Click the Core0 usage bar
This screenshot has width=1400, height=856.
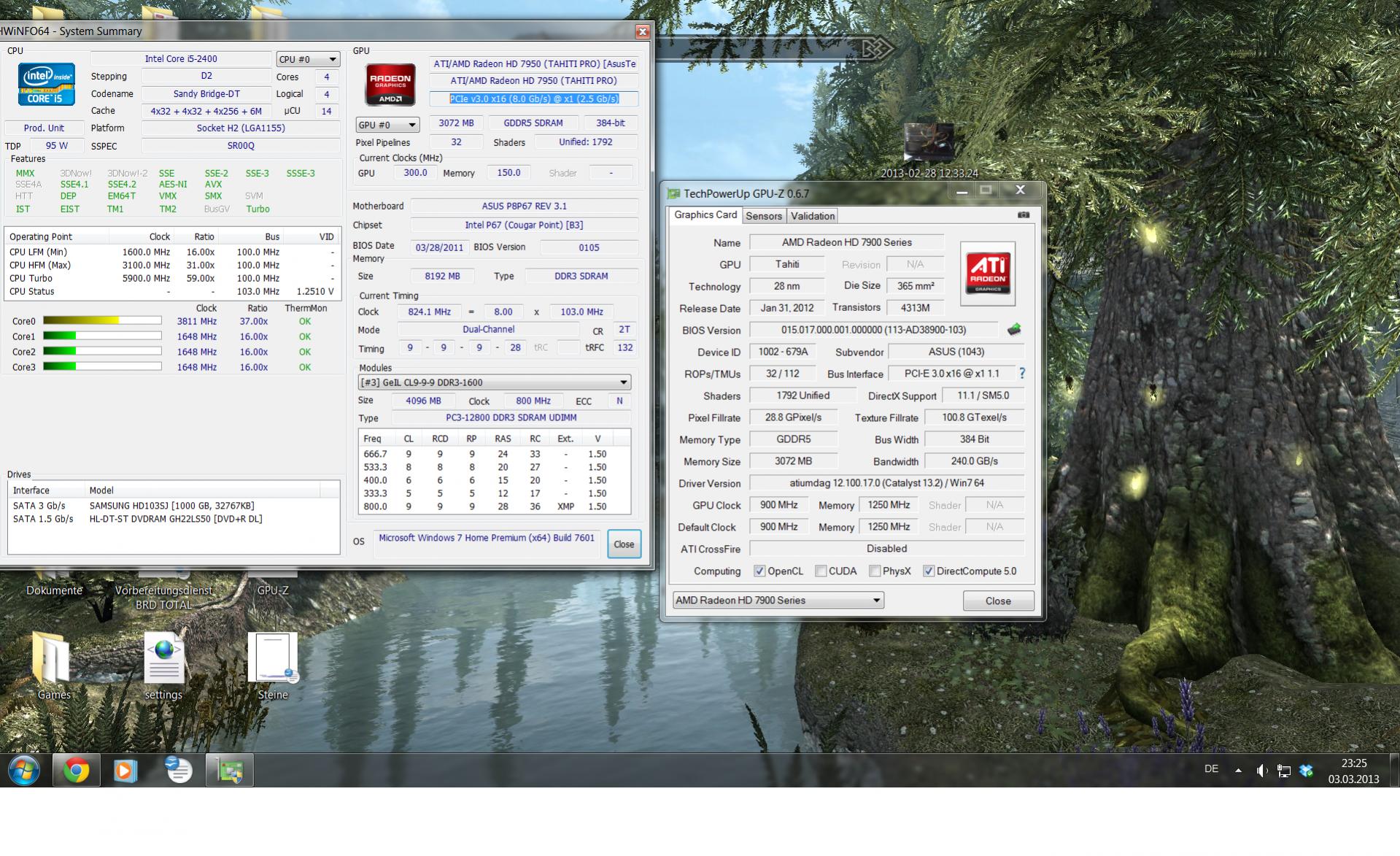click(102, 320)
